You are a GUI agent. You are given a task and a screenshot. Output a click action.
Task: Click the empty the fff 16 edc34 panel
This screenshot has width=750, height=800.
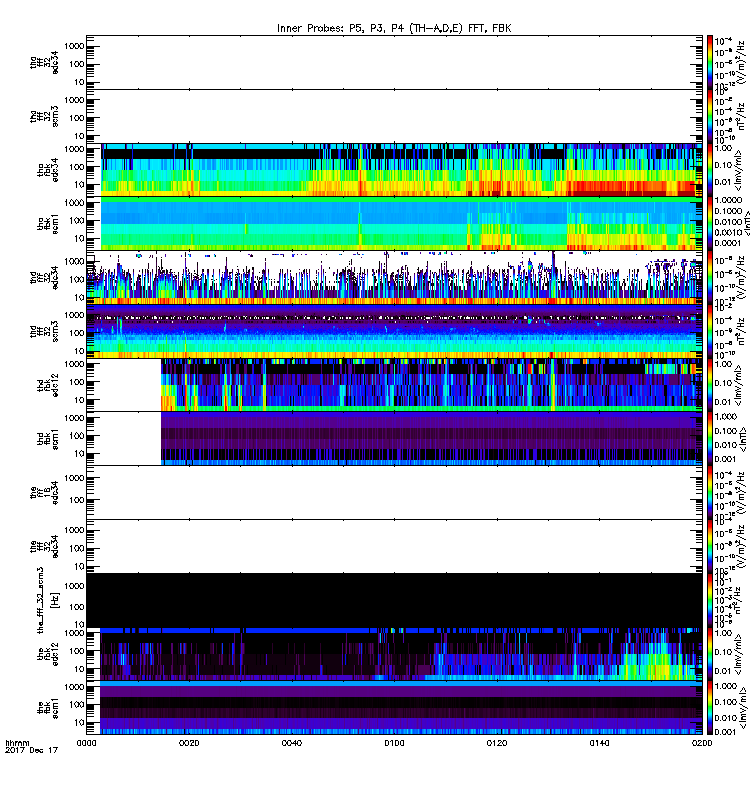(x=394, y=492)
